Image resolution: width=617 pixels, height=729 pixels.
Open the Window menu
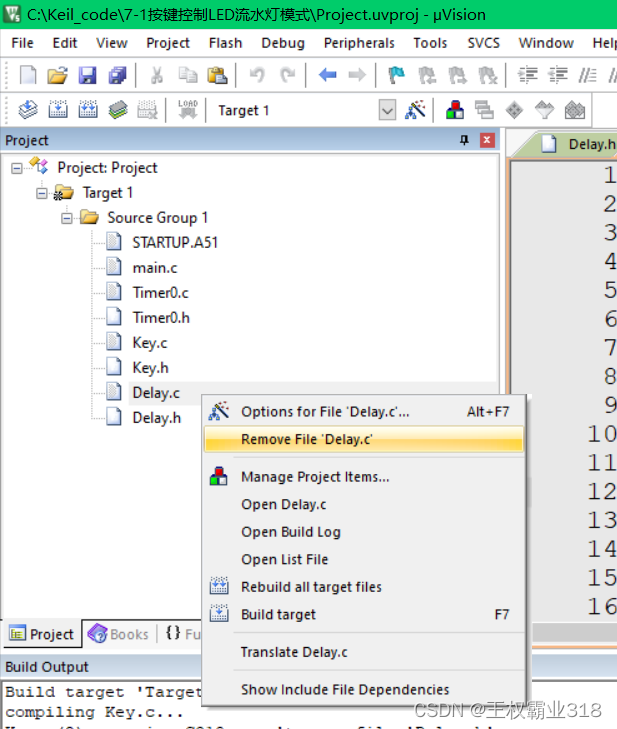click(x=546, y=43)
